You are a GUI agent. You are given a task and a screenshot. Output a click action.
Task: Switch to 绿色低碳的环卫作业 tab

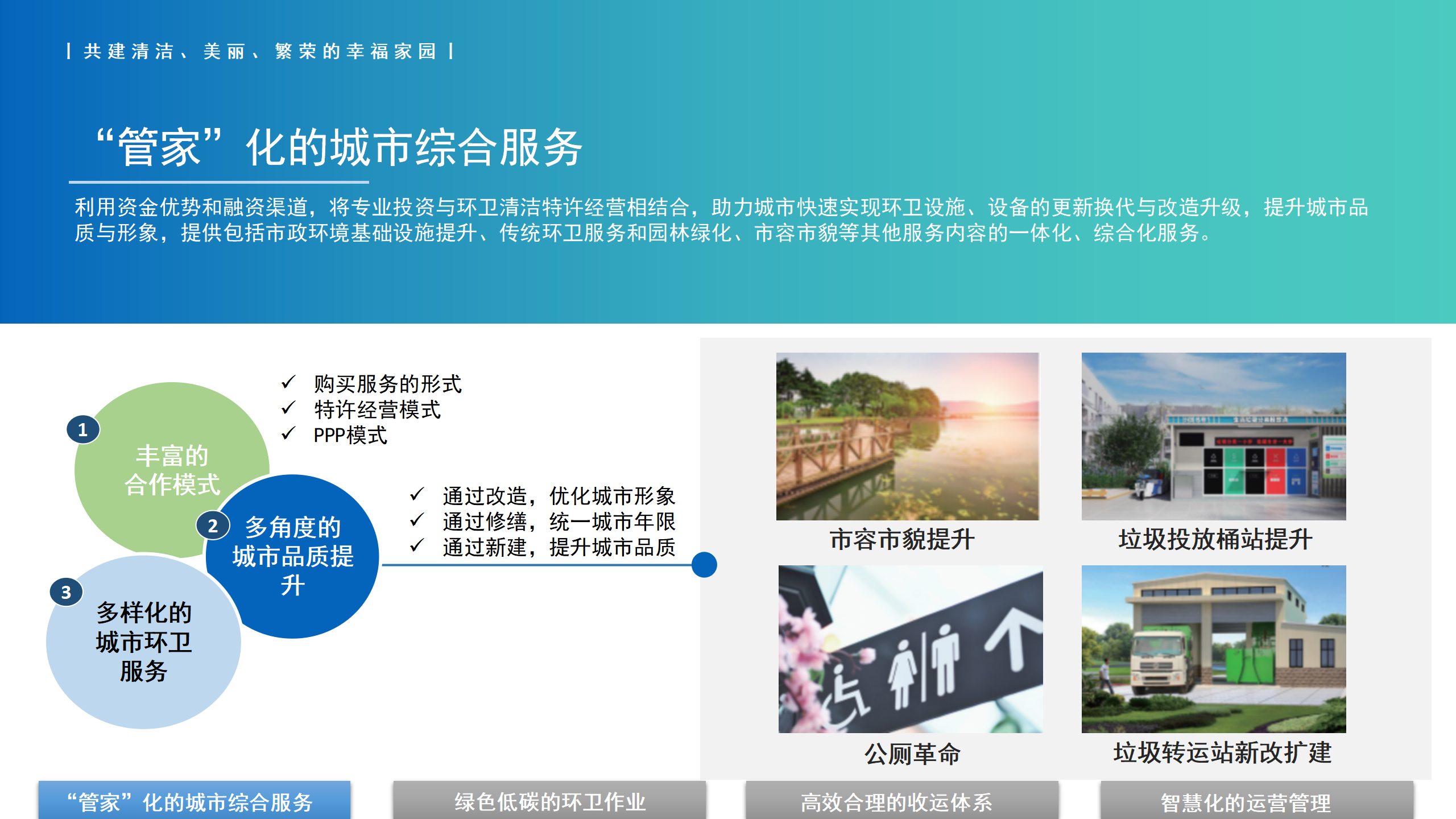click(549, 801)
